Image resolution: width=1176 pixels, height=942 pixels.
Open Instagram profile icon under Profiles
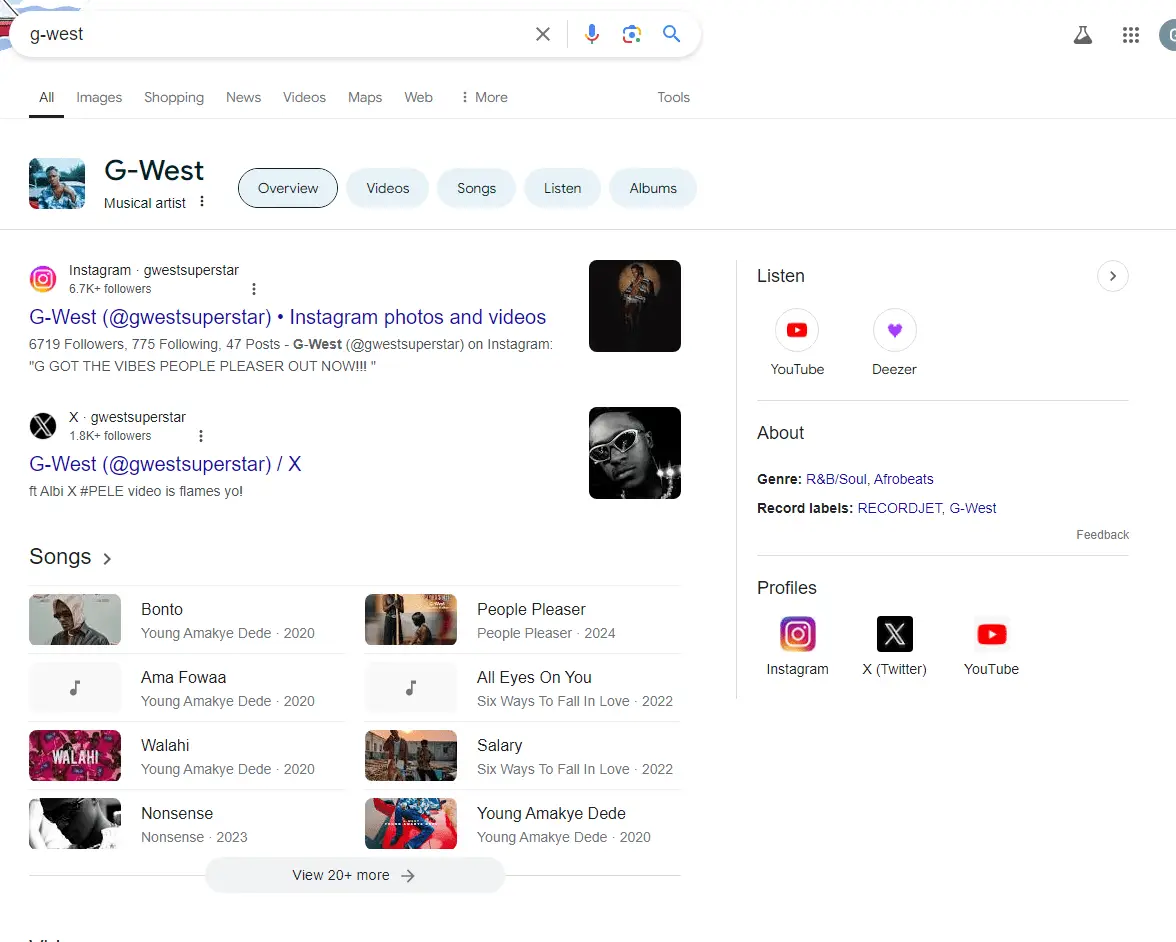point(797,634)
